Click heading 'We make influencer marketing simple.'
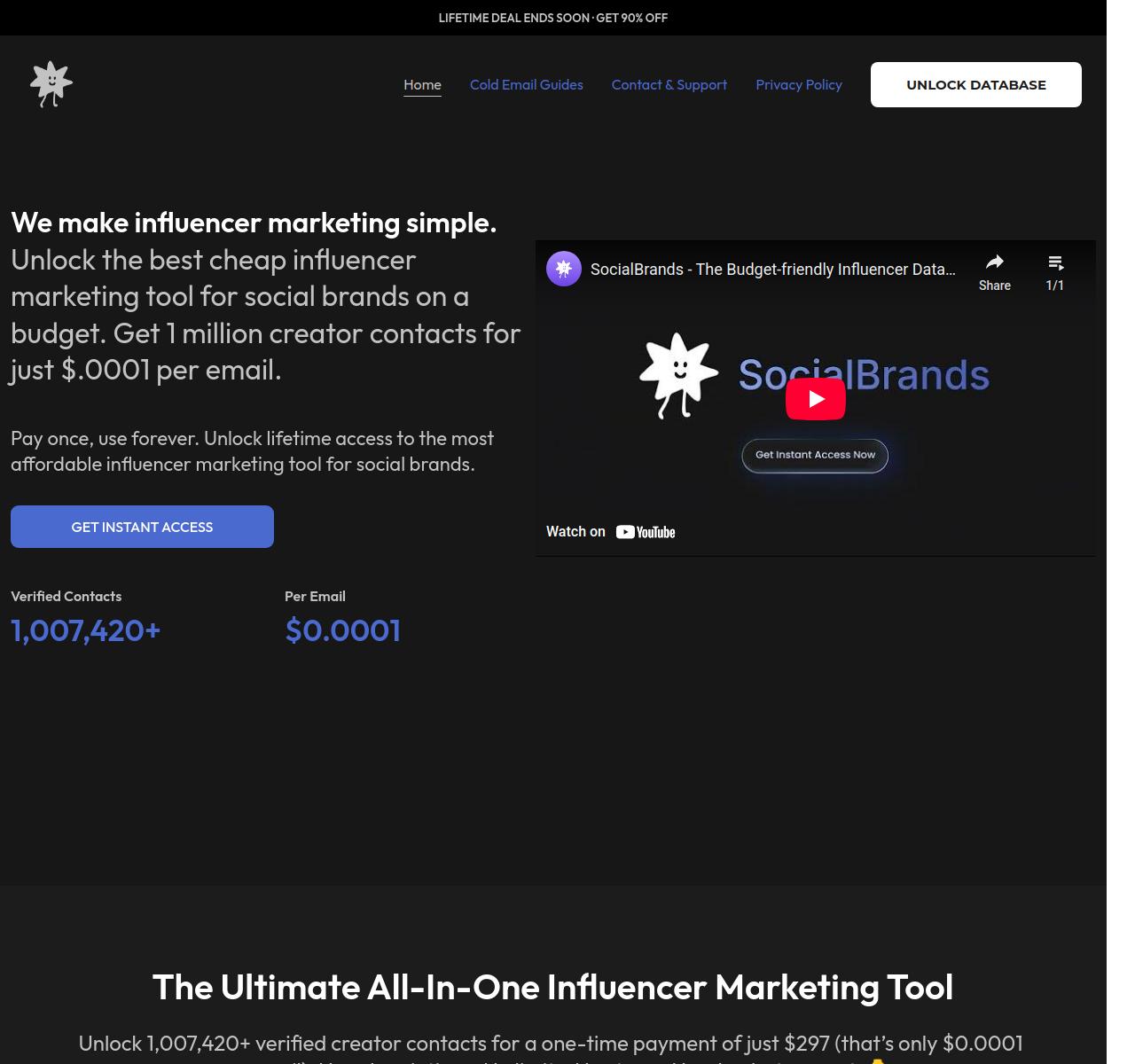 (x=254, y=222)
